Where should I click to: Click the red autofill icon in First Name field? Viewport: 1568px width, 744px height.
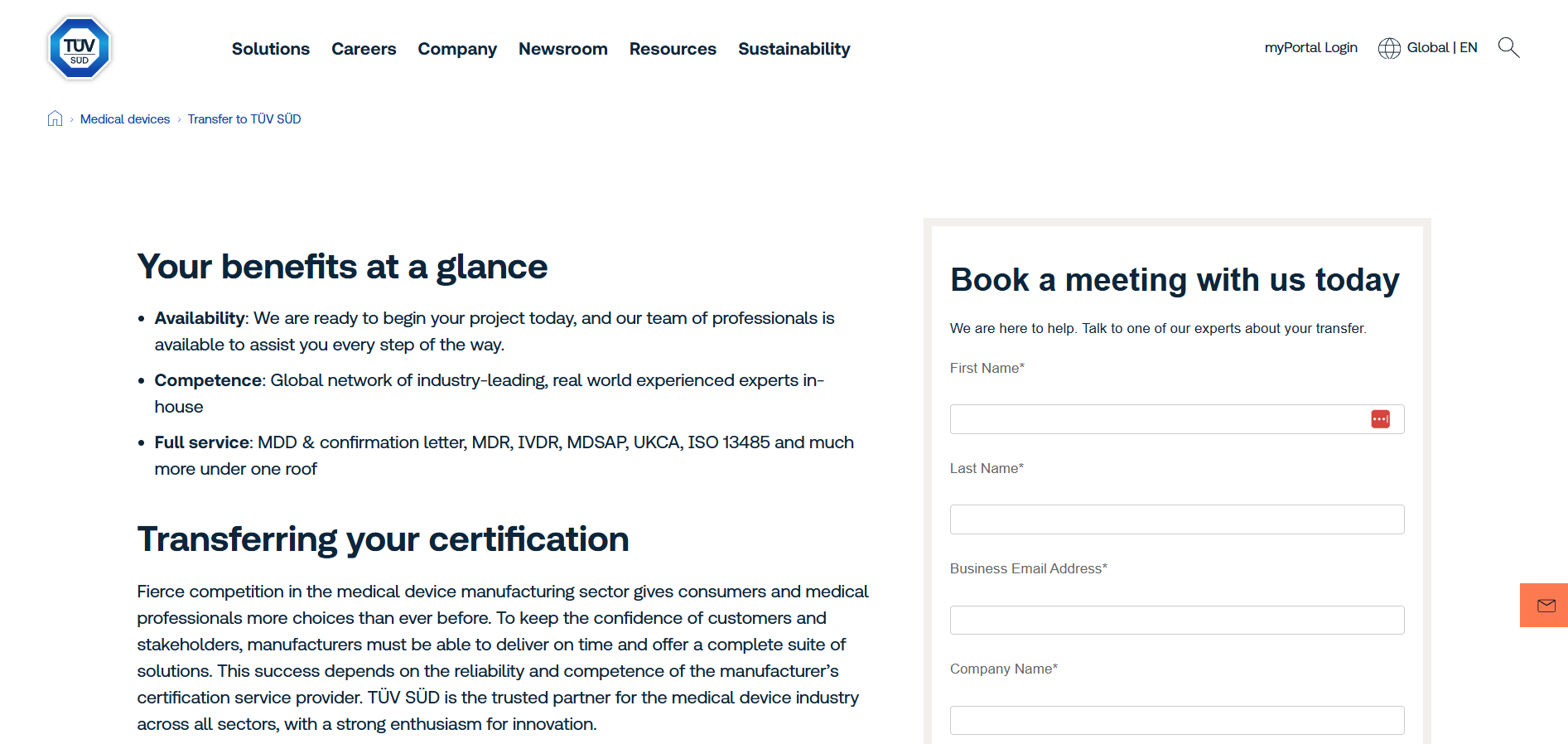point(1381,418)
